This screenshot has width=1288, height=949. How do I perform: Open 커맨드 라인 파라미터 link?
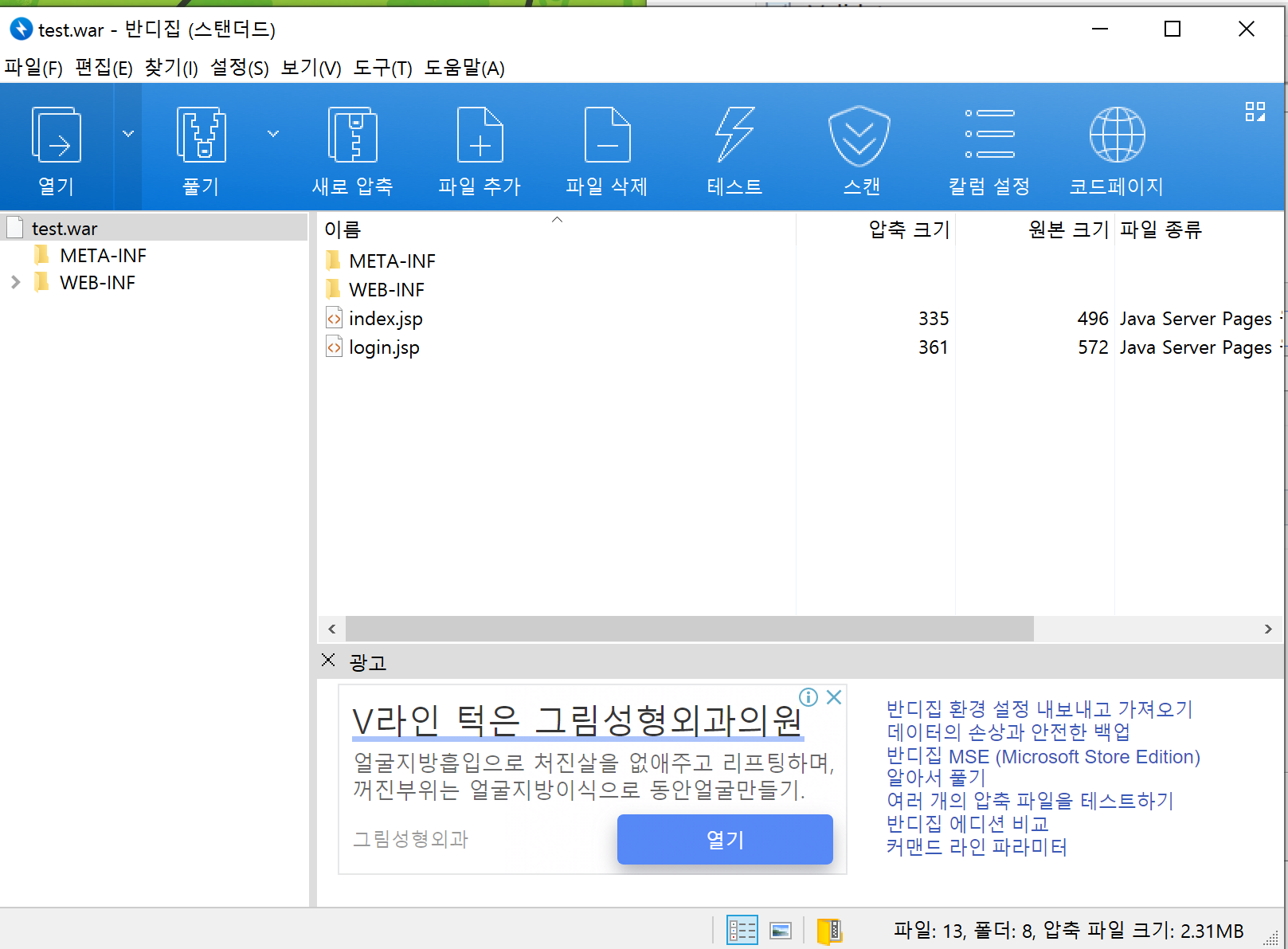[x=977, y=846]
